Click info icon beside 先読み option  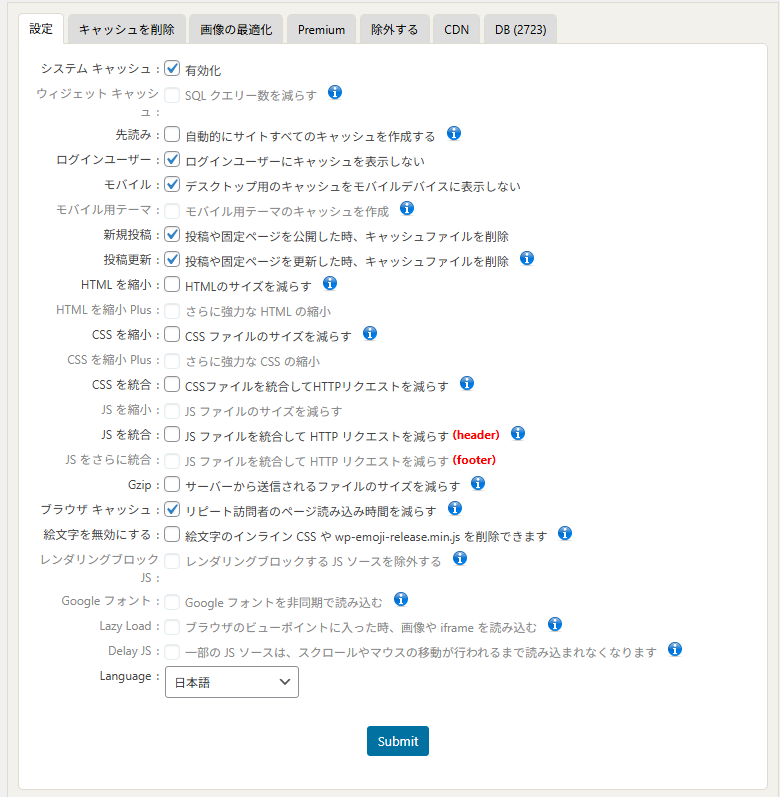453,133
